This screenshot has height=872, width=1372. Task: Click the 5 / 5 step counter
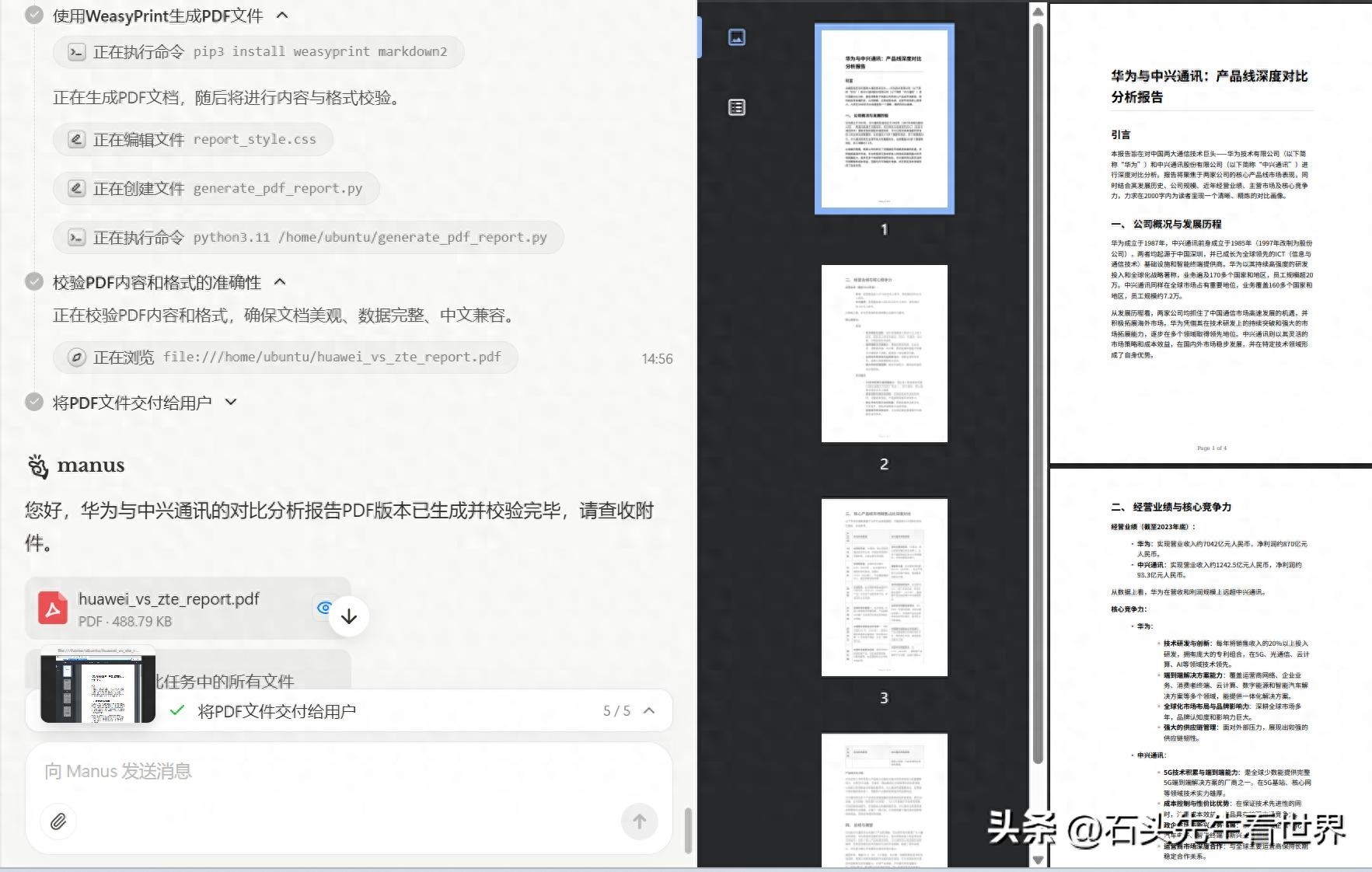pyautogui.click(x=616, y=710)
